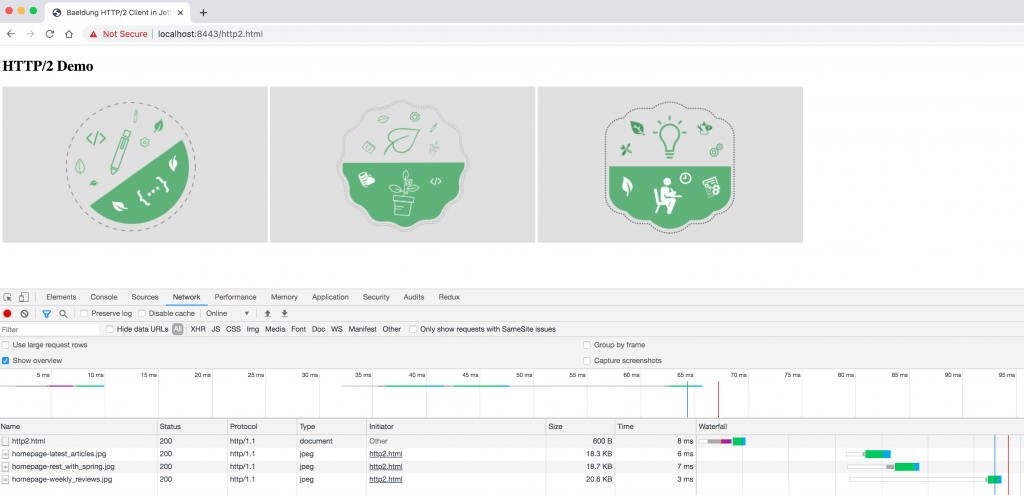Open the Performance tab
Image resolution: width=1024 pixels, height=495 pixels.
(x=236, y=297)
